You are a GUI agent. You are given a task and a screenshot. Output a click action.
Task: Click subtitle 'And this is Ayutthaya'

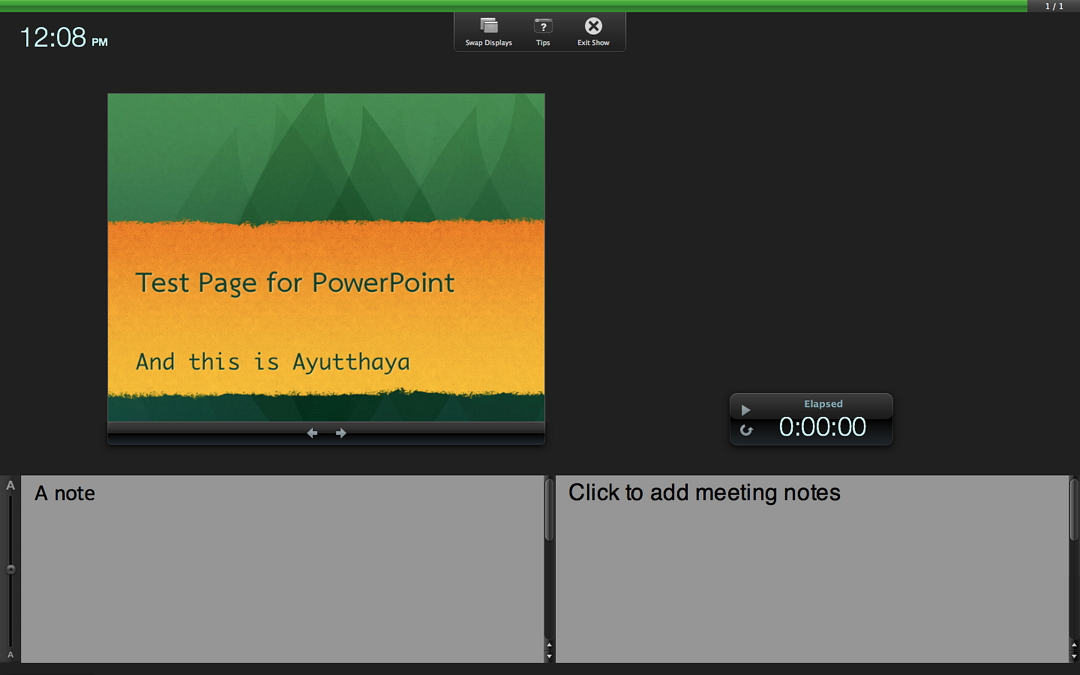coord(273,362)
